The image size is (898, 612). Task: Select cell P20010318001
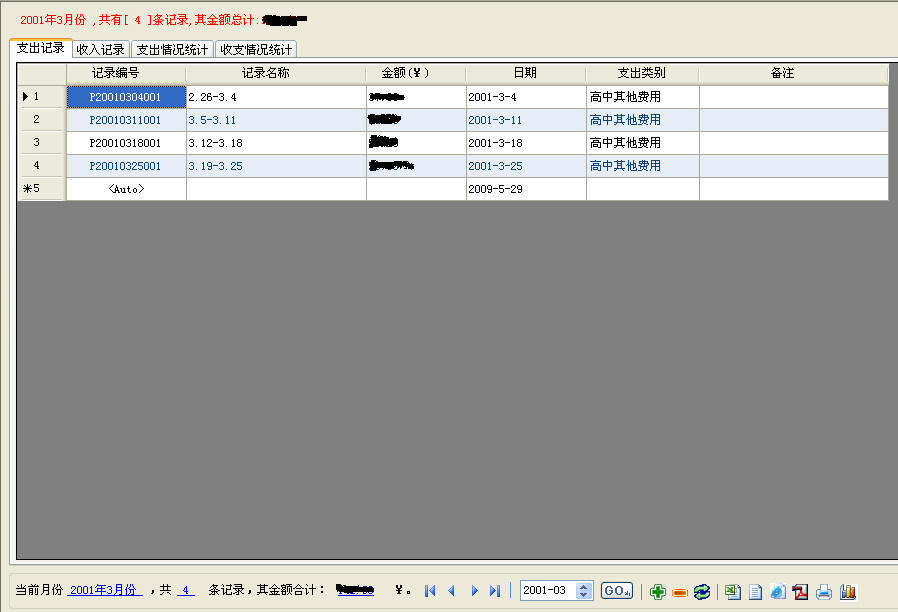[126, 143]
